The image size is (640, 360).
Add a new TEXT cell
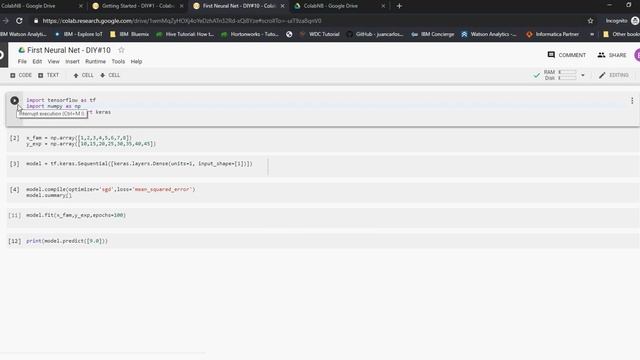[x=49, y=75]
